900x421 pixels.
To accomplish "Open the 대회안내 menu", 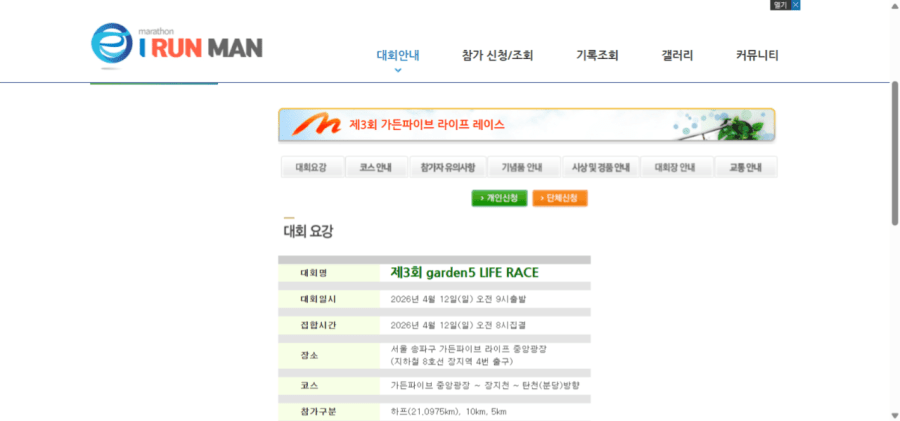I will pyautogui.click(x=398, y=56).
